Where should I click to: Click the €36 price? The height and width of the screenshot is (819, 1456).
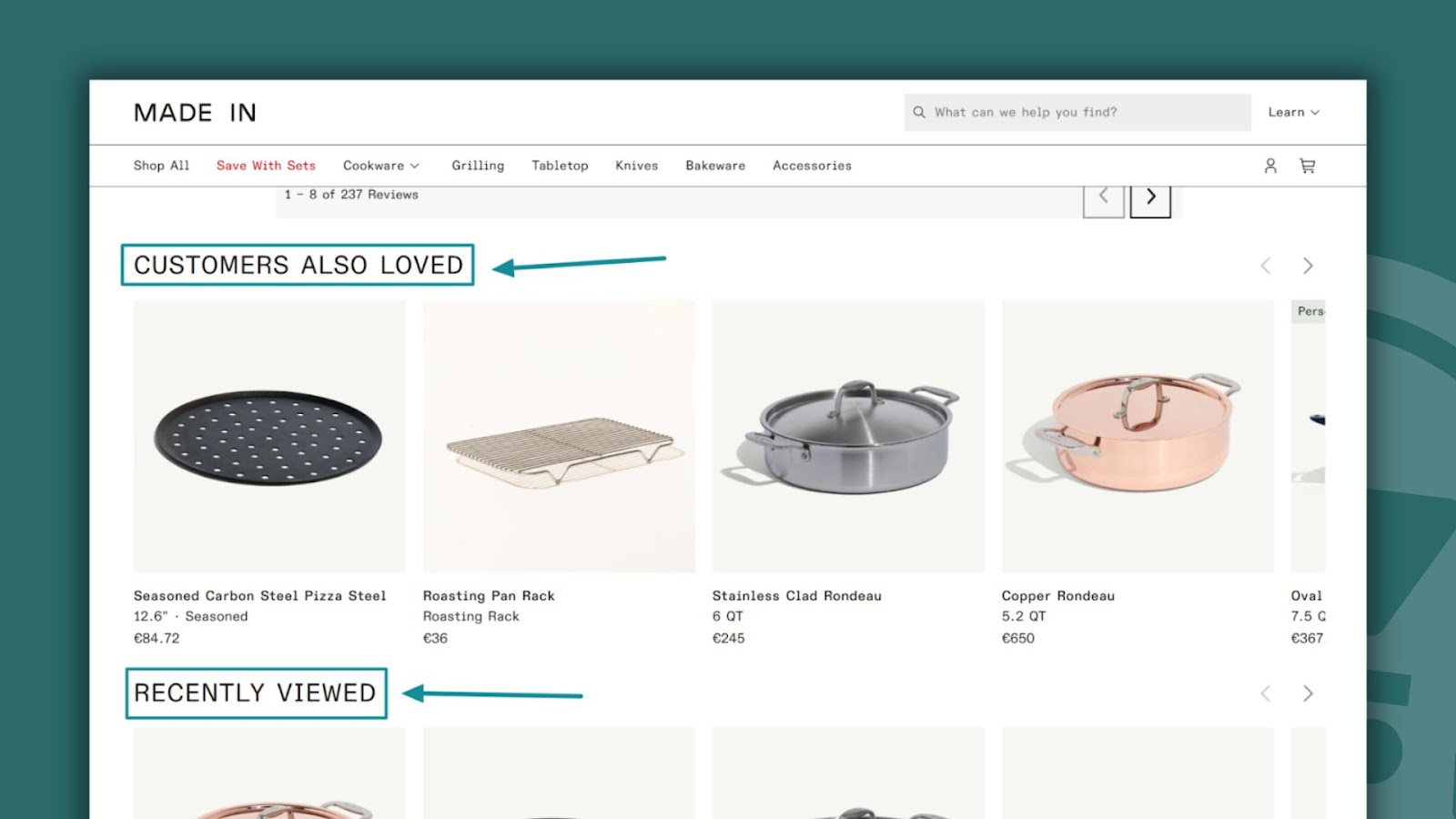(435, 639)
